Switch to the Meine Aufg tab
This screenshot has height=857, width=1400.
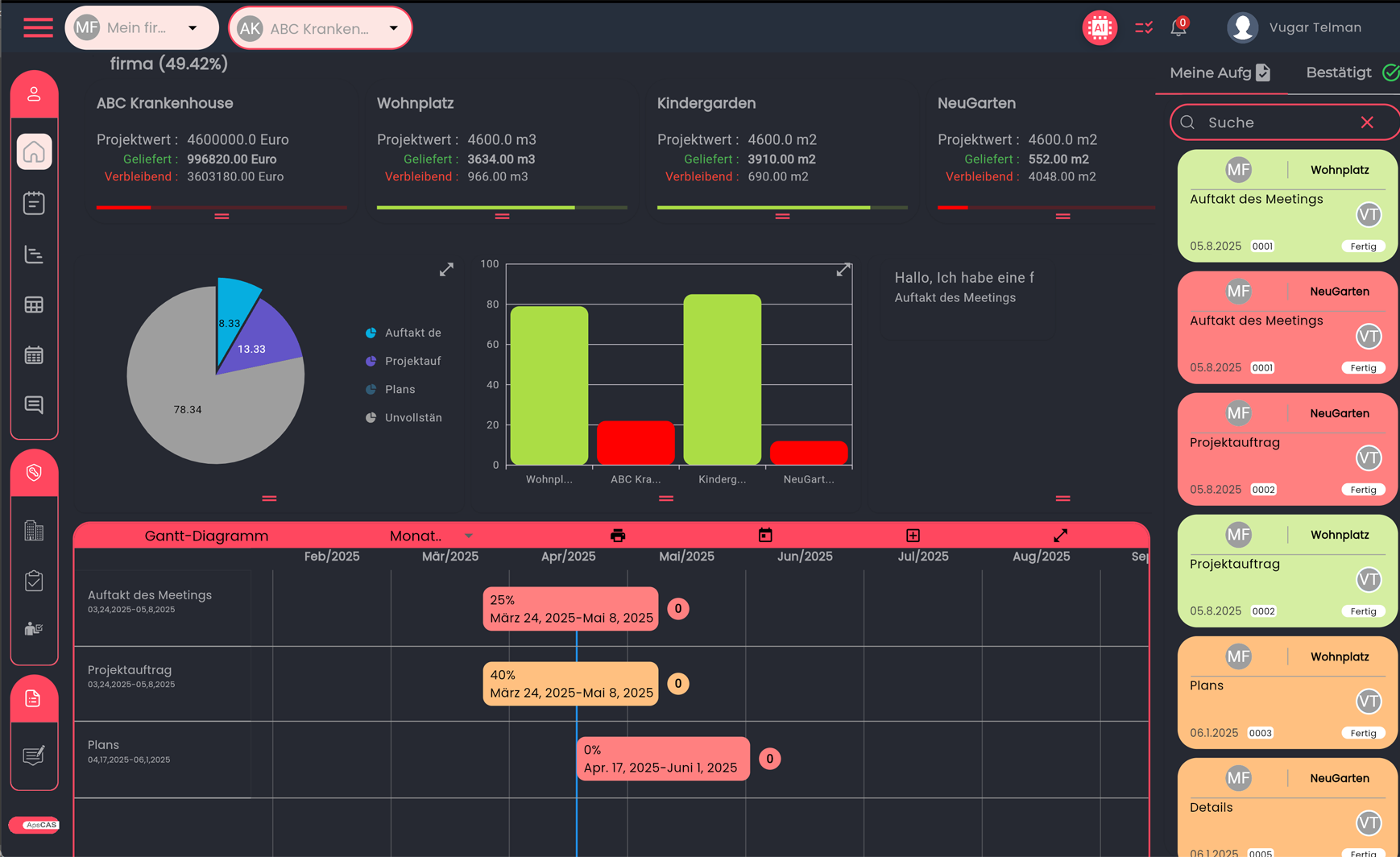coord(1220,72)
